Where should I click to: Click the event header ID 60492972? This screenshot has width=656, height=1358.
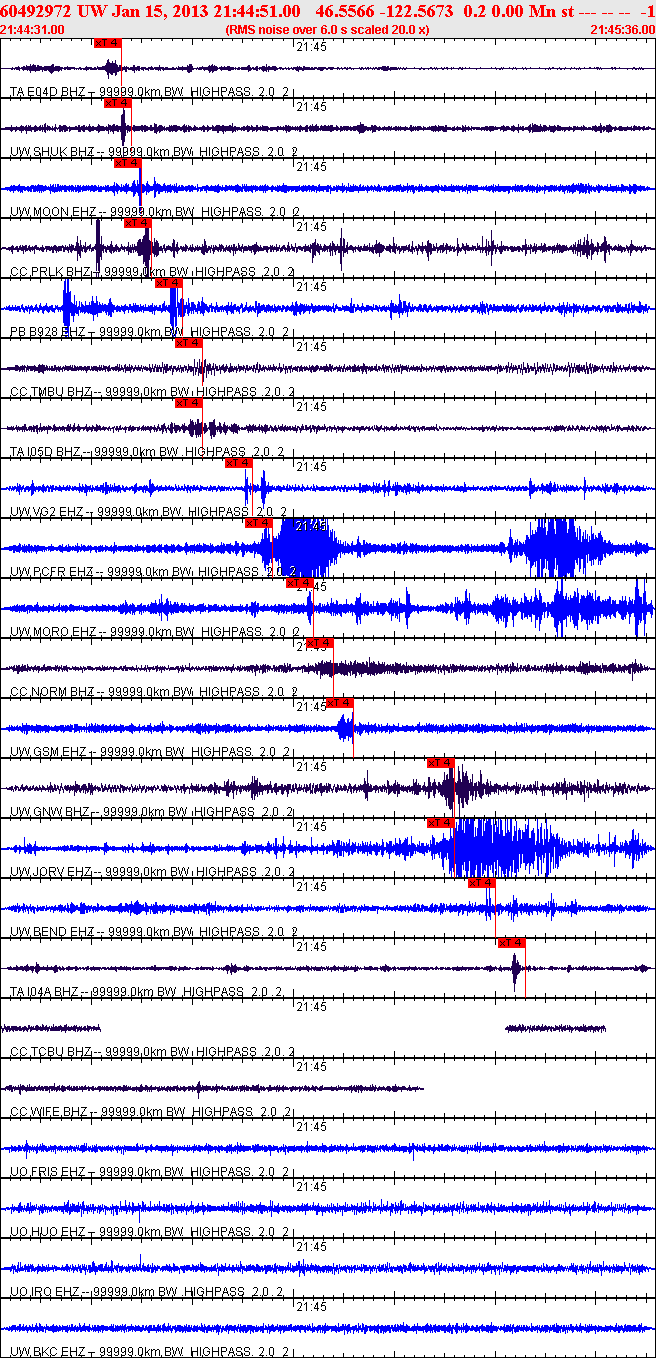[x=35, y=11]
